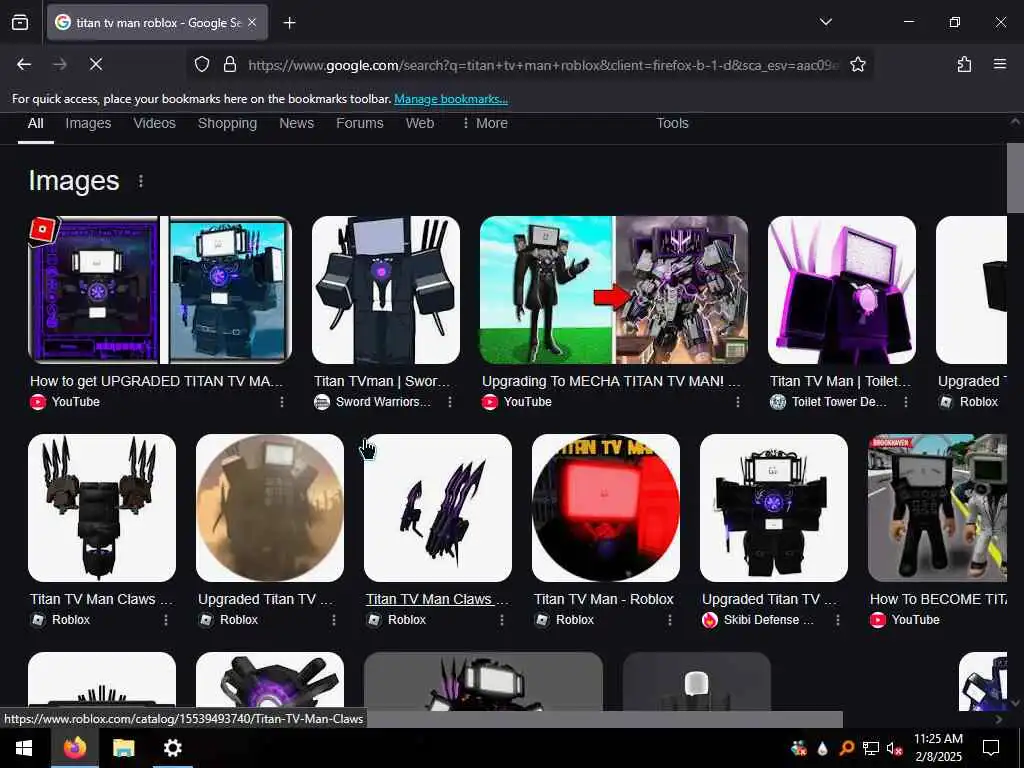Image resolution: width=1024 pixels, height=768 pixels.
Task: Open options for Toilet Tower Defense result
Action: [905, 402]
